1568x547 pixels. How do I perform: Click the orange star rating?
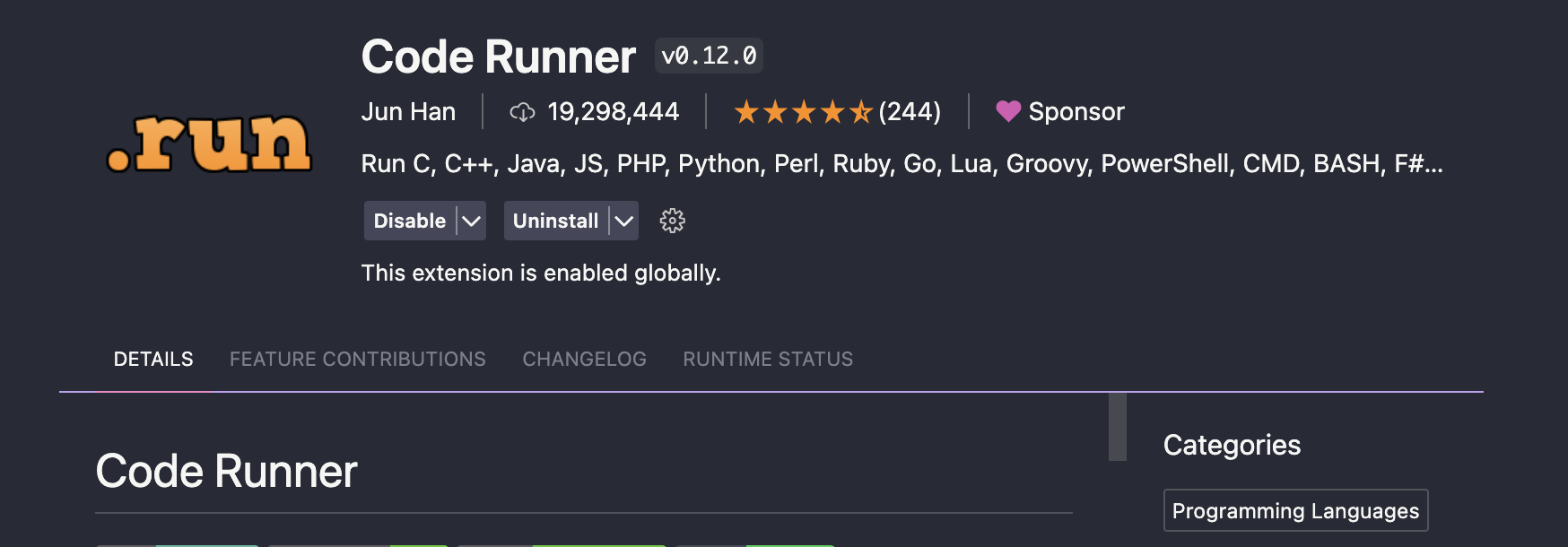coord(802,112)
